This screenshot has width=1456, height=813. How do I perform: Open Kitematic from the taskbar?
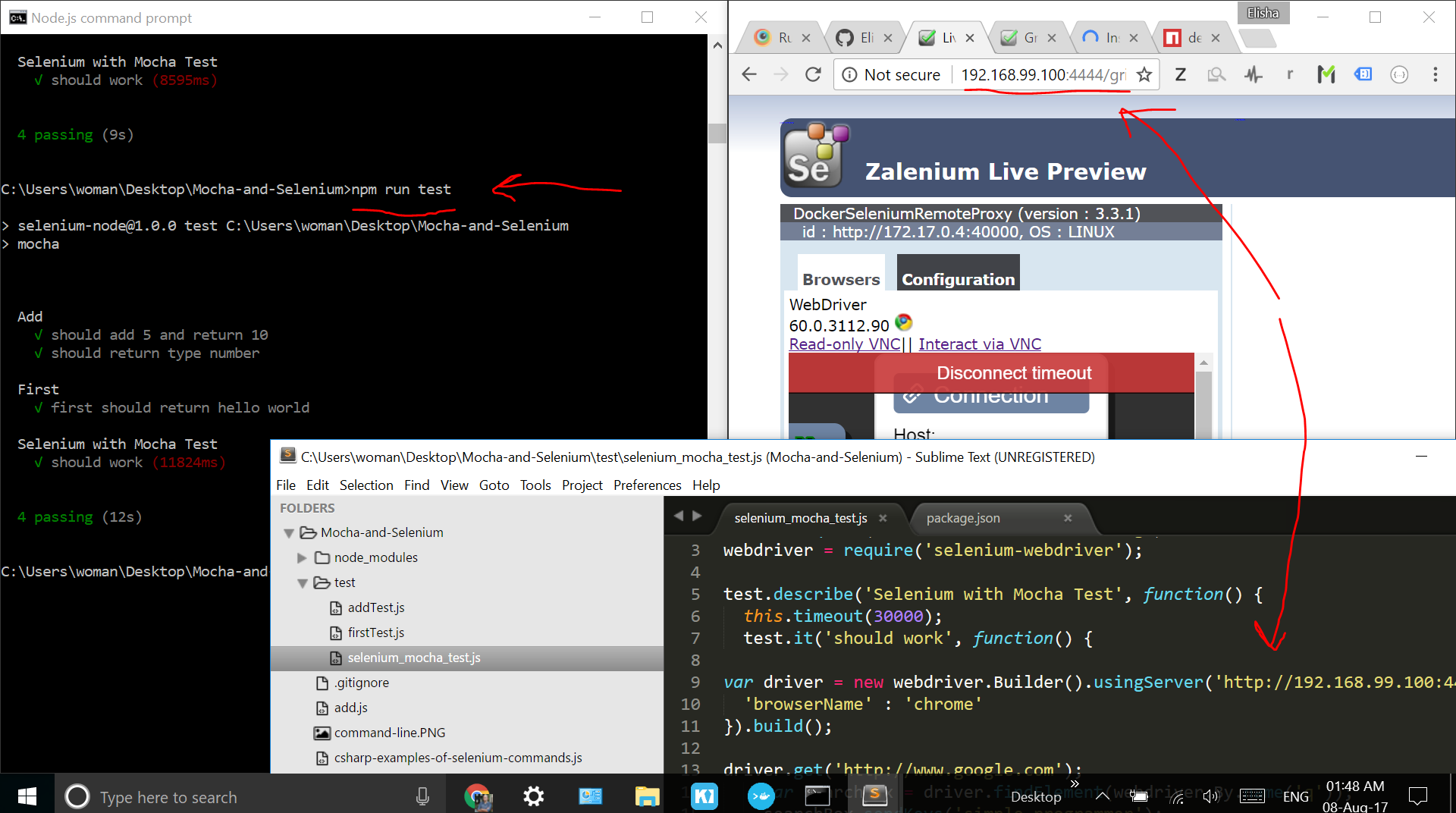click(704, 796)
